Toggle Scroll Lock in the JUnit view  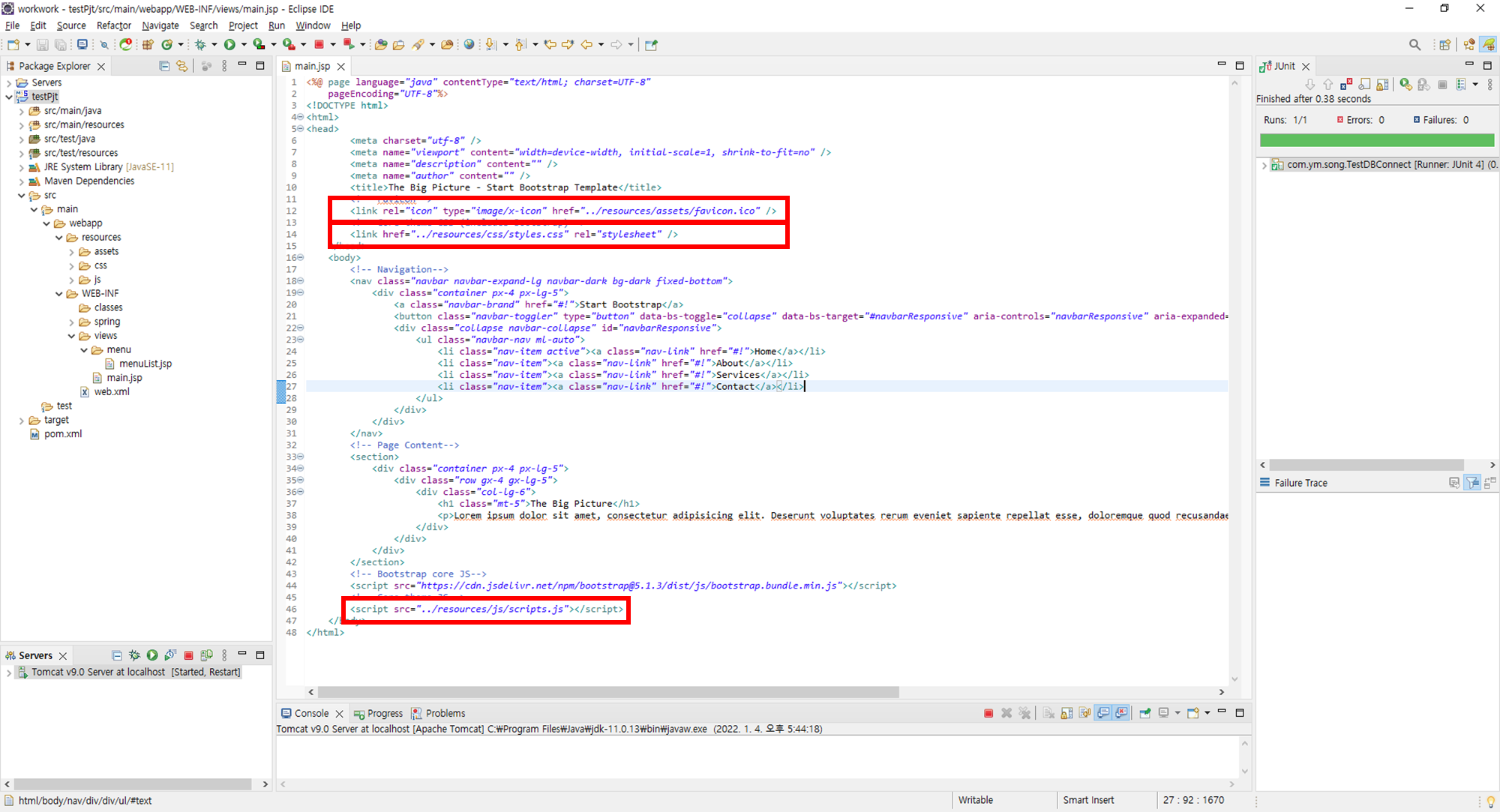click(1382, 85)
